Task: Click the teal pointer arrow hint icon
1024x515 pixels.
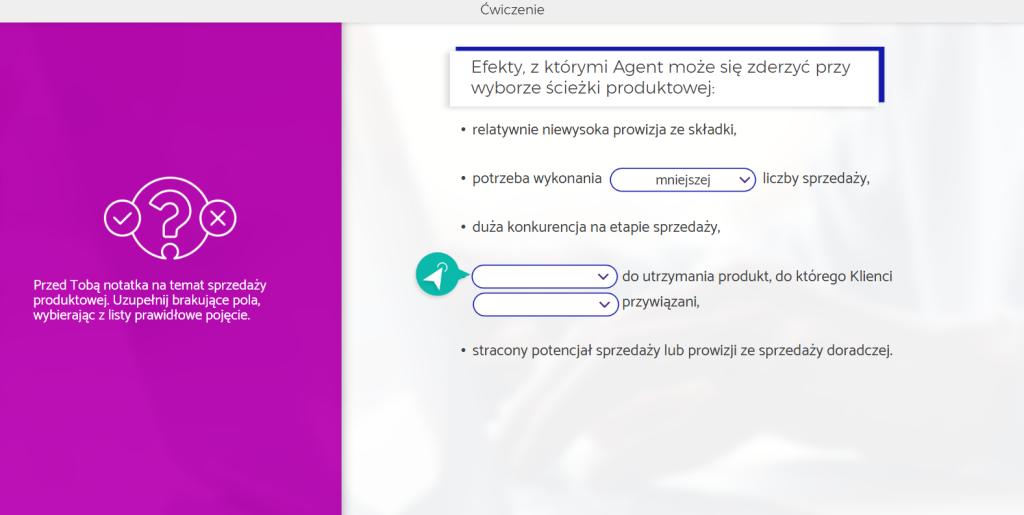Action: pos(436,275)
